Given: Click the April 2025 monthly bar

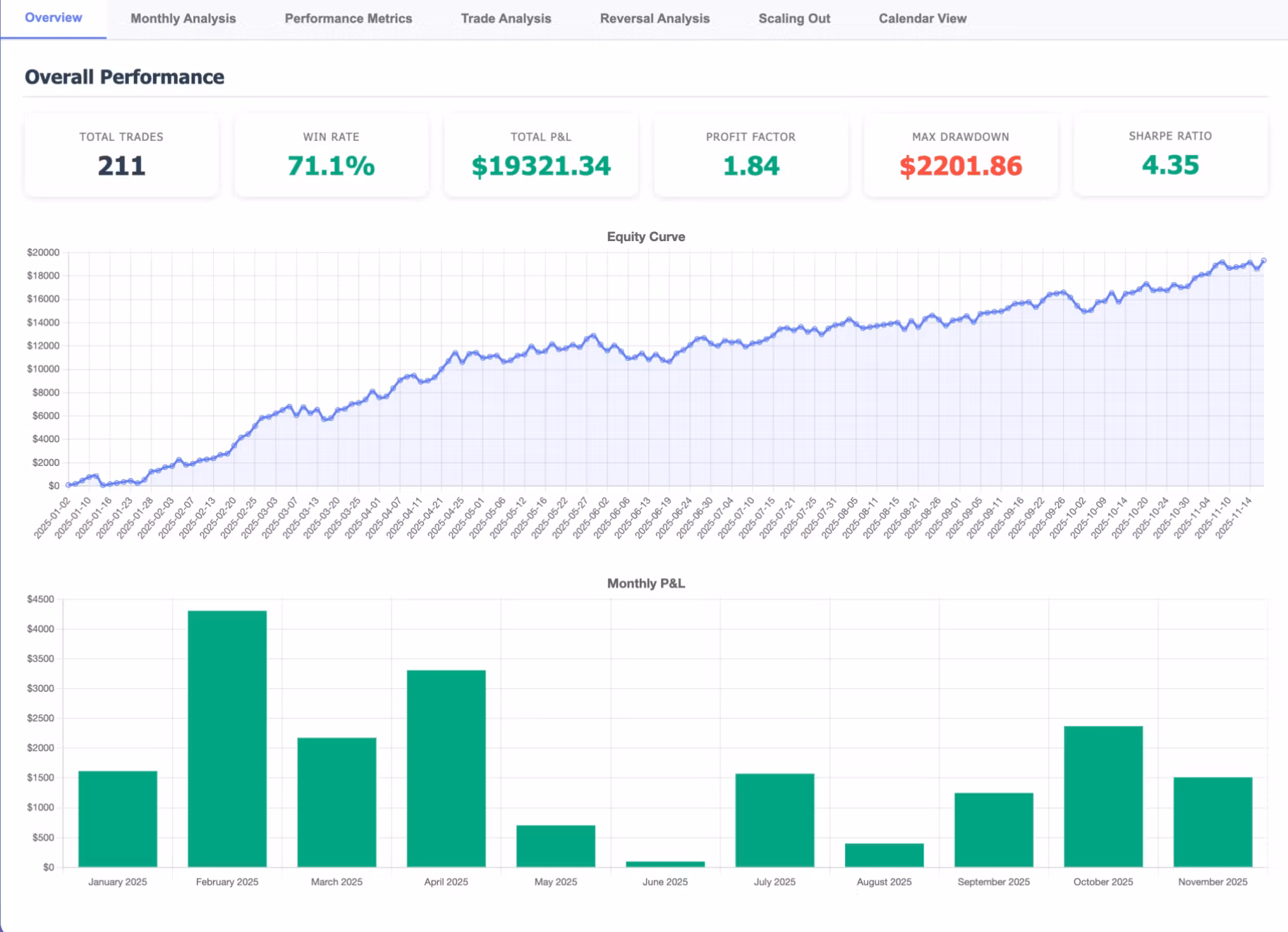Looking at the screenshot, I should coord(446,768).
